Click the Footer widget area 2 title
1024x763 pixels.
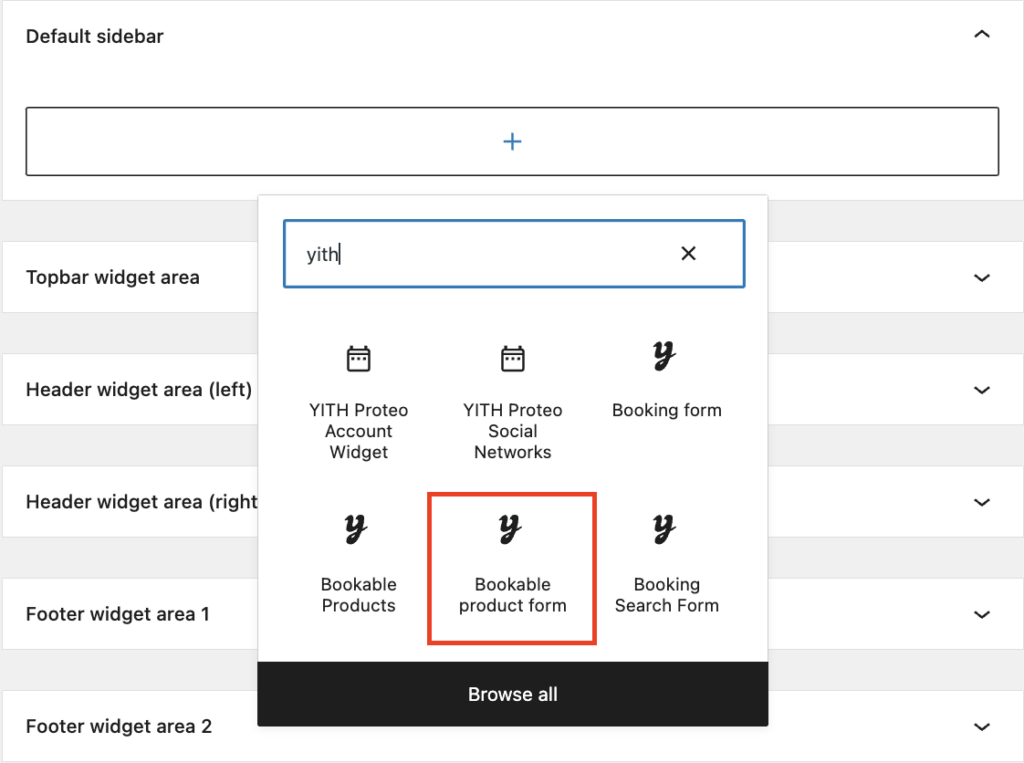coord(119,726)
